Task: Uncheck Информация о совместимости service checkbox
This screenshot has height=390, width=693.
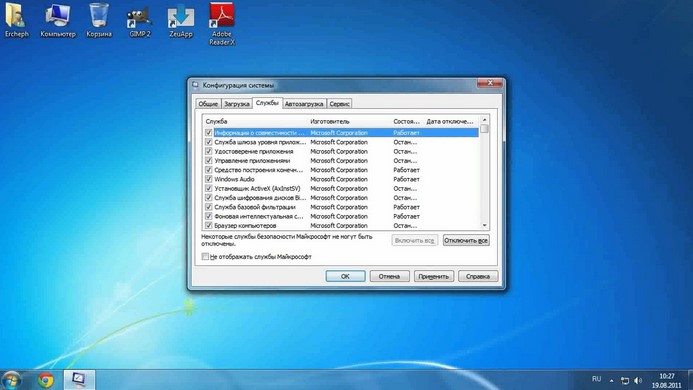Action: point(209,133)
